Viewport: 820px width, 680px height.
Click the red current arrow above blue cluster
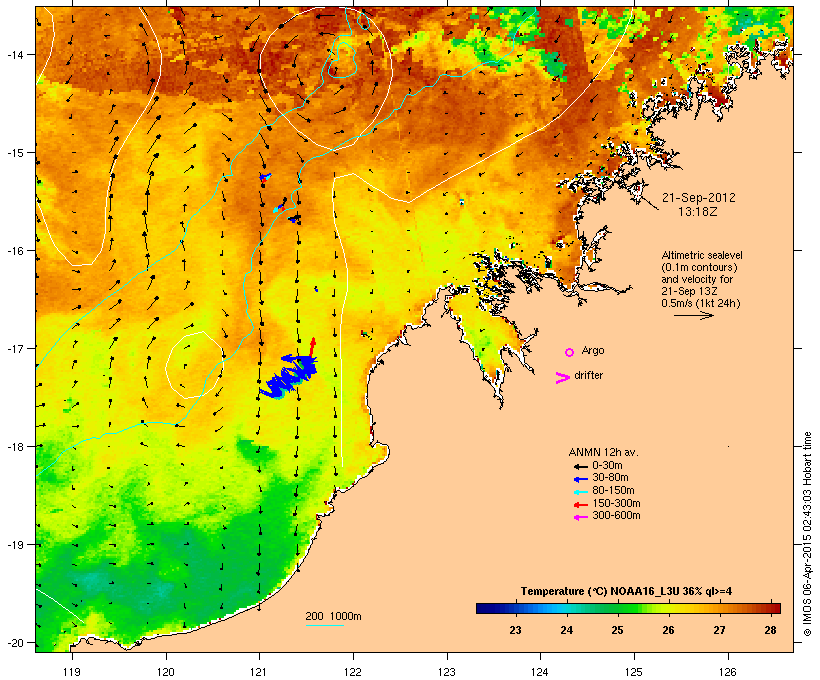click(x=312, y=347)
